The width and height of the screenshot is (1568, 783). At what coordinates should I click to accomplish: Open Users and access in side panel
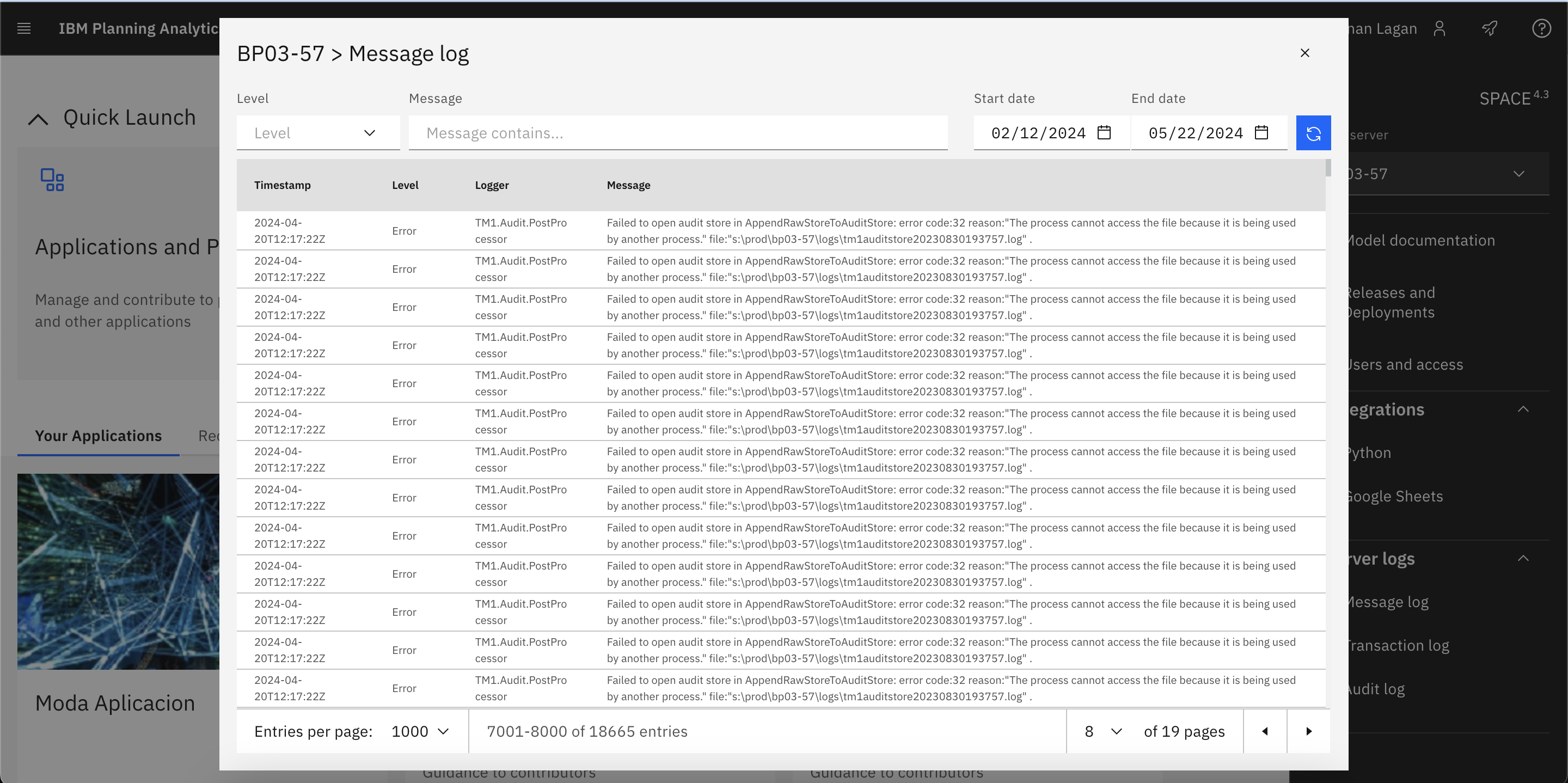pos(1404,365)
